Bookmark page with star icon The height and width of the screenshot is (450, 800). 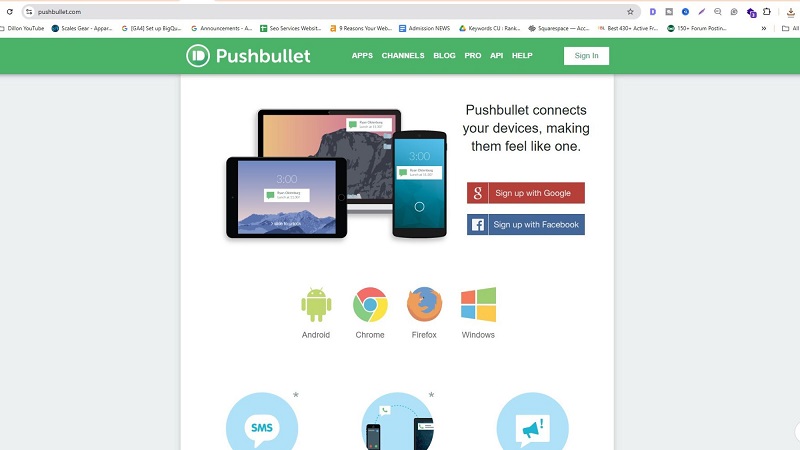pos(630,12)
